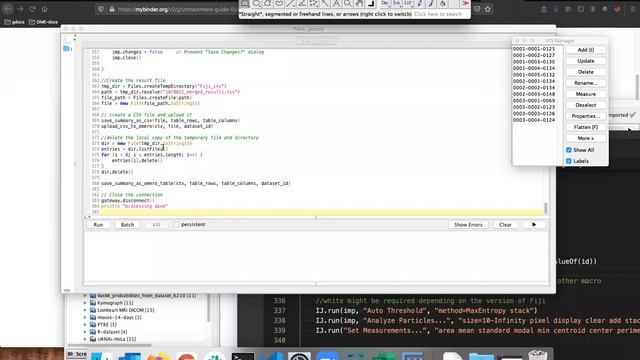Screen dimensions: 640x360
Task: Open Properties... in ROI Manager
Action: pyautogui.click(x=586, y=116)
